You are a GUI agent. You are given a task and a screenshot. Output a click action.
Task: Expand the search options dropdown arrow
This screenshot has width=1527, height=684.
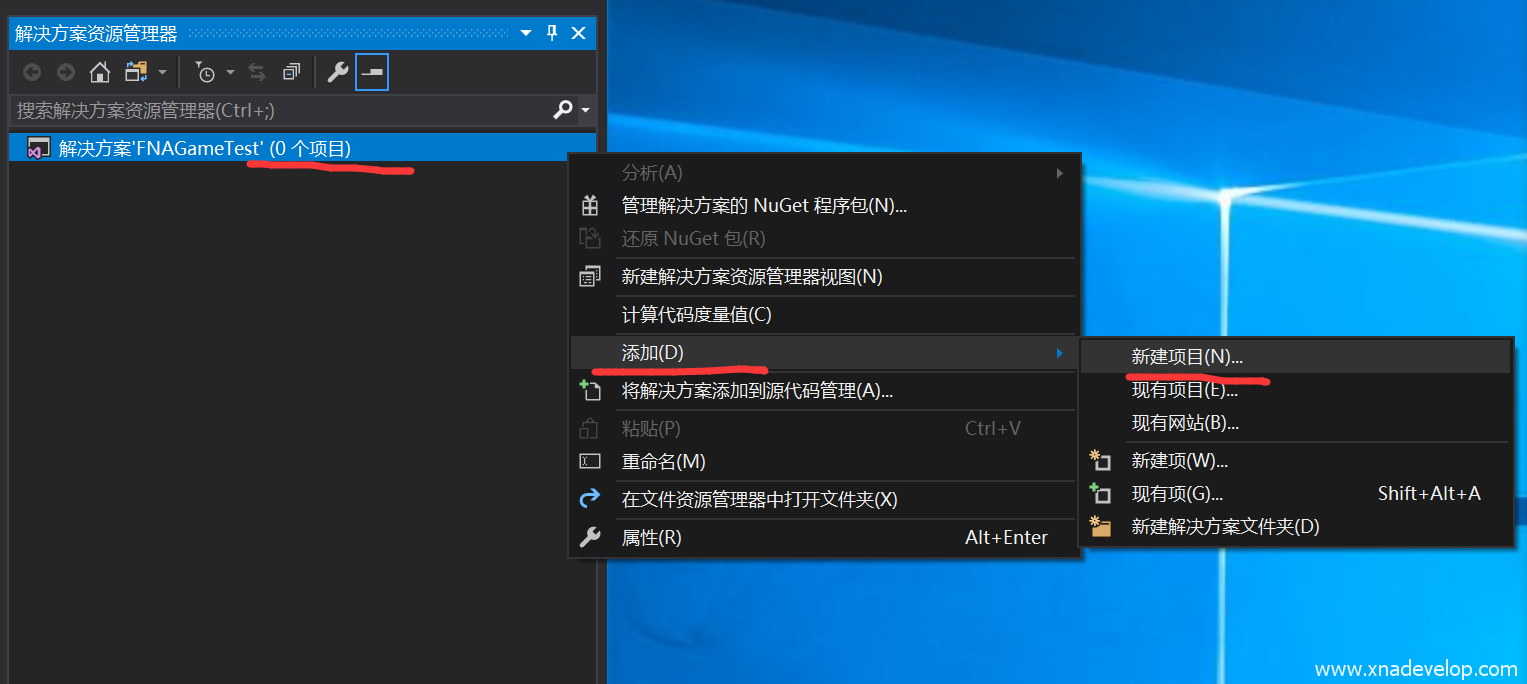585,110
